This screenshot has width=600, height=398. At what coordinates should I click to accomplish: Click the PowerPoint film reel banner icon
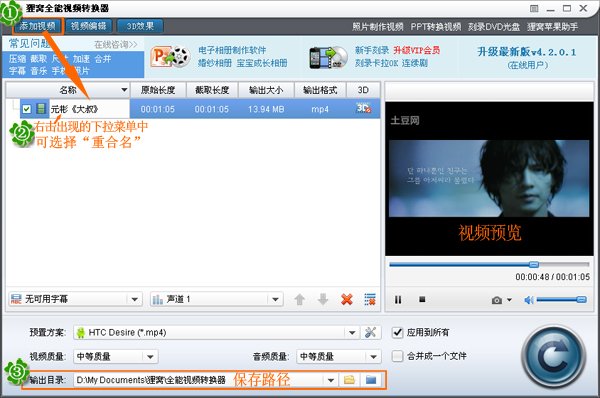pyautogui.click(x=170, y=57)
